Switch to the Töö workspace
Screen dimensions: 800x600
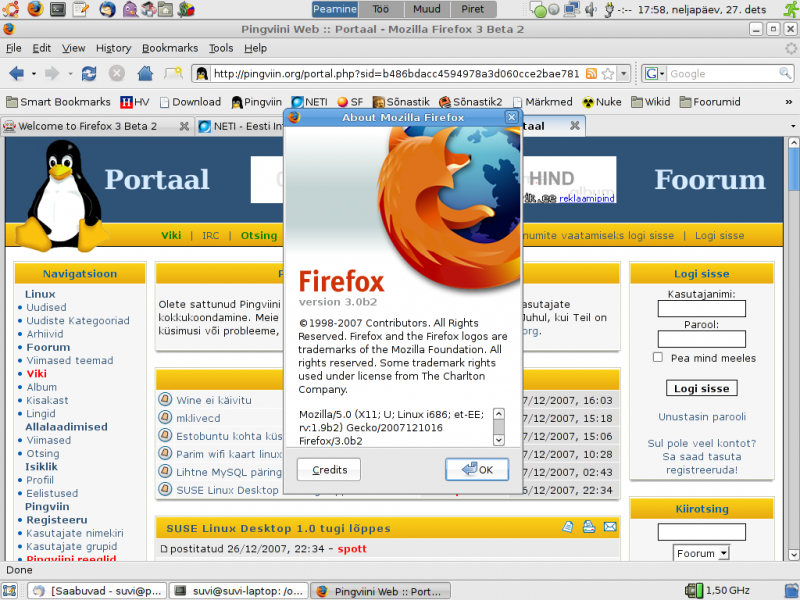click(x=381, y=9)
